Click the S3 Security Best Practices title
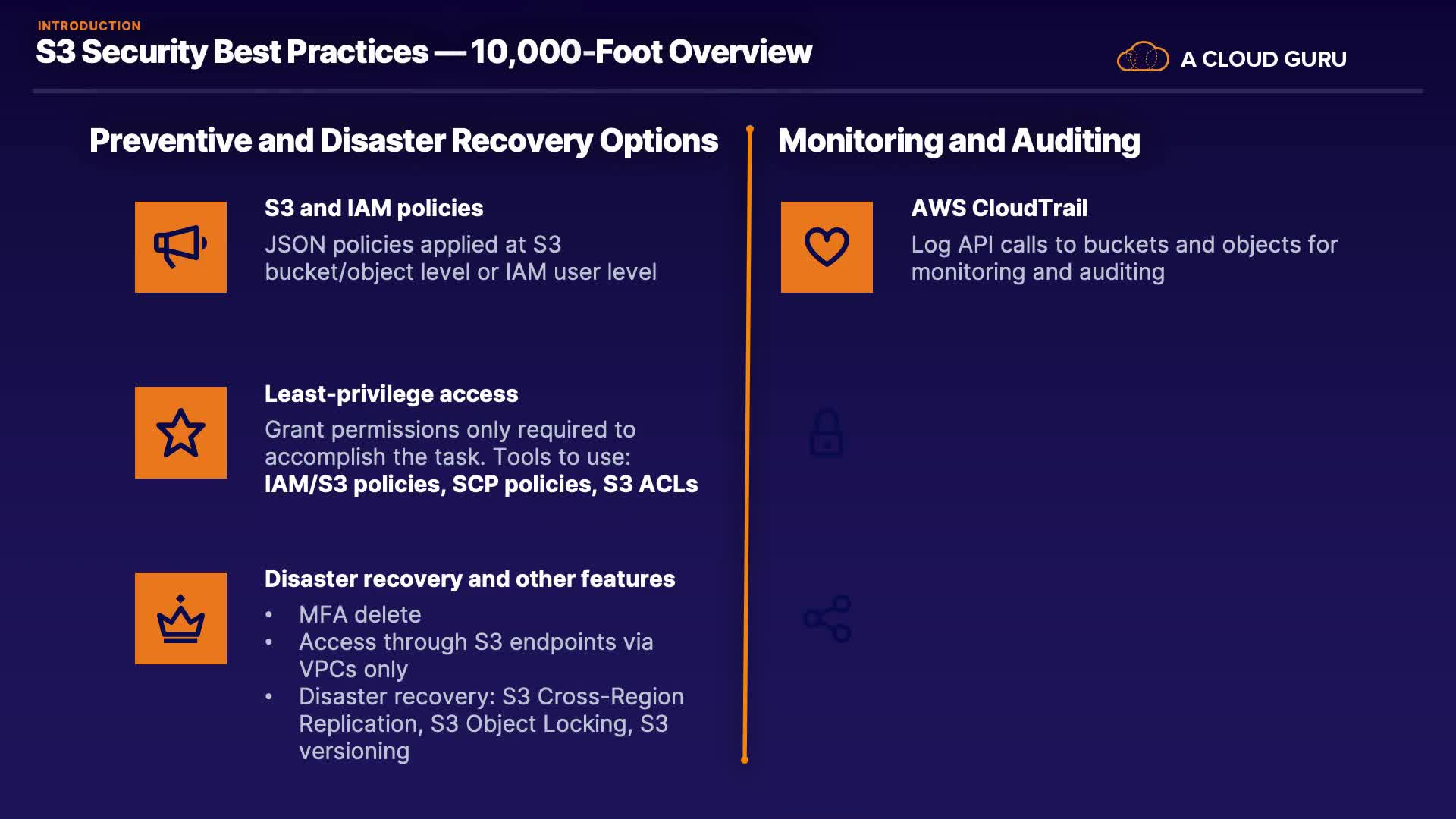 pyautogui.click(x=424, y=52)
